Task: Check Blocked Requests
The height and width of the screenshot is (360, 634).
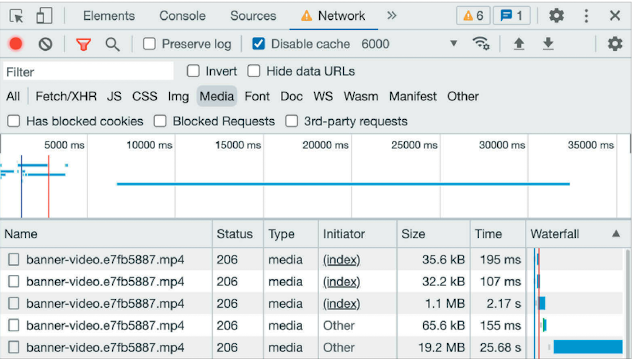Action: point(160,121)
